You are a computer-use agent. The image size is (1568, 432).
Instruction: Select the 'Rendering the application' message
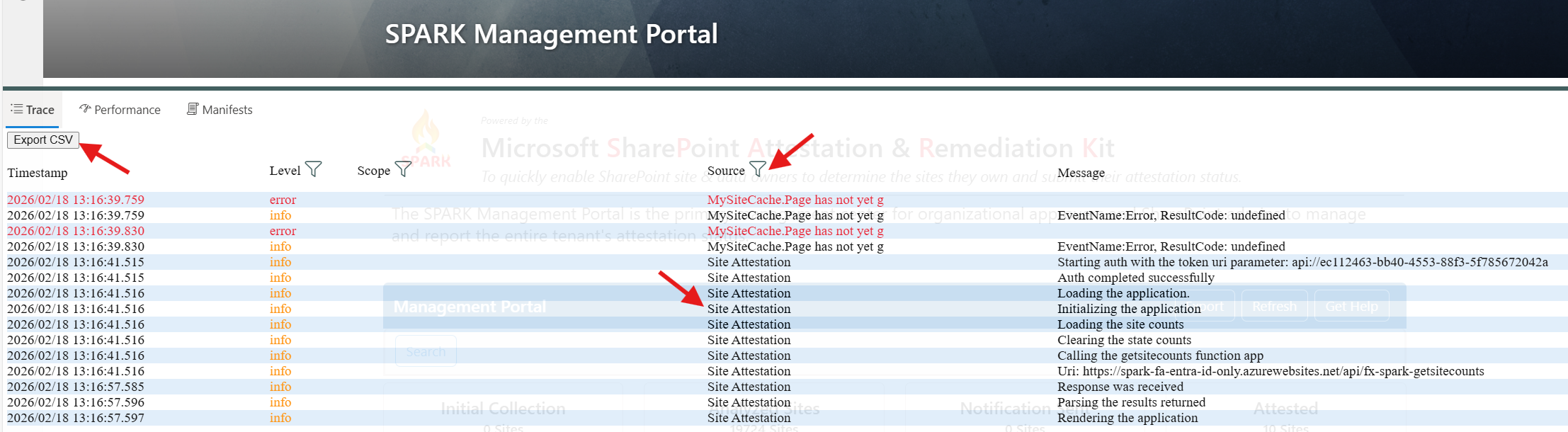click(x=1127, y=418)
